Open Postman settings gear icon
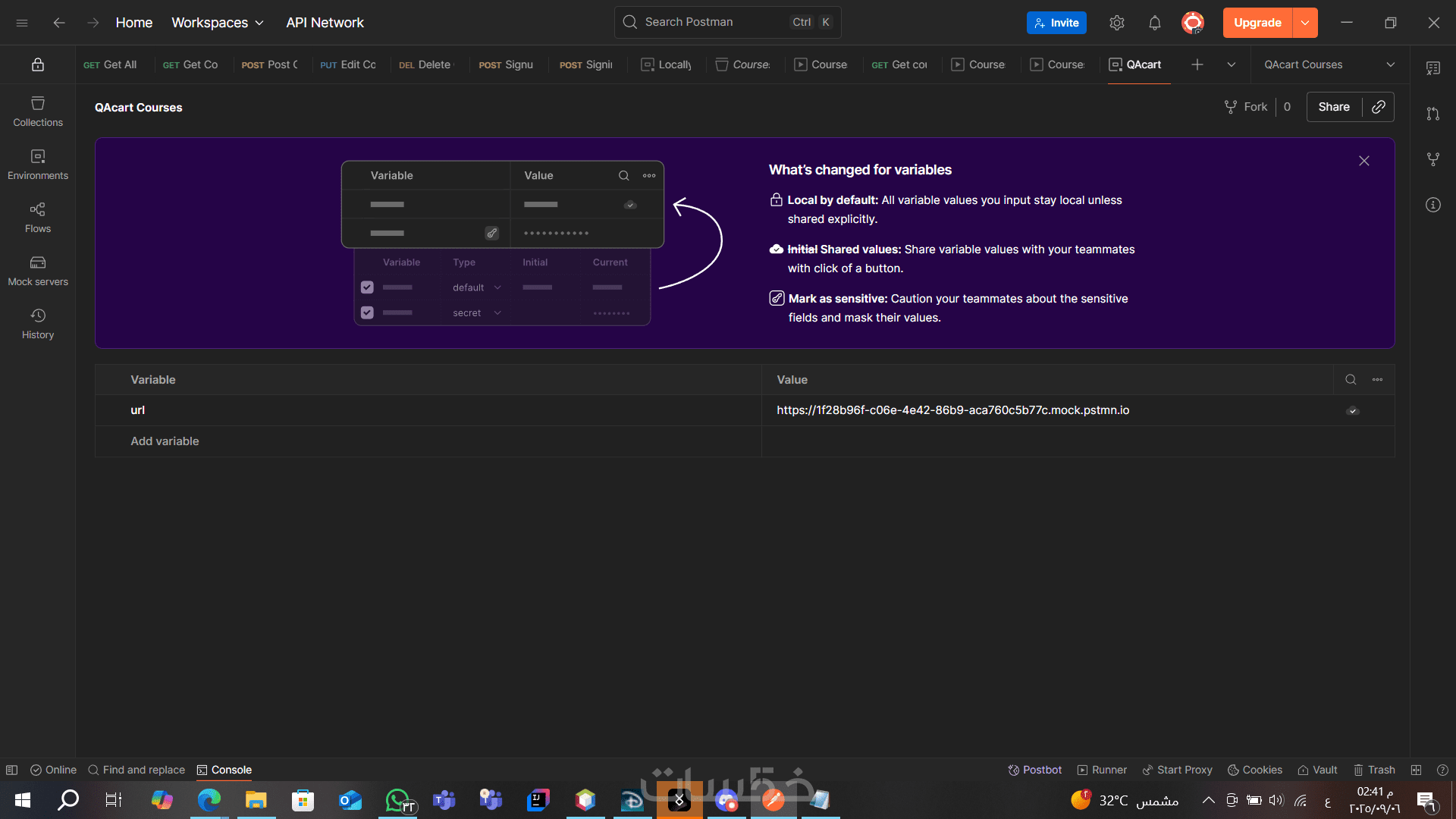1456x819 pixels. point(1116,23)
